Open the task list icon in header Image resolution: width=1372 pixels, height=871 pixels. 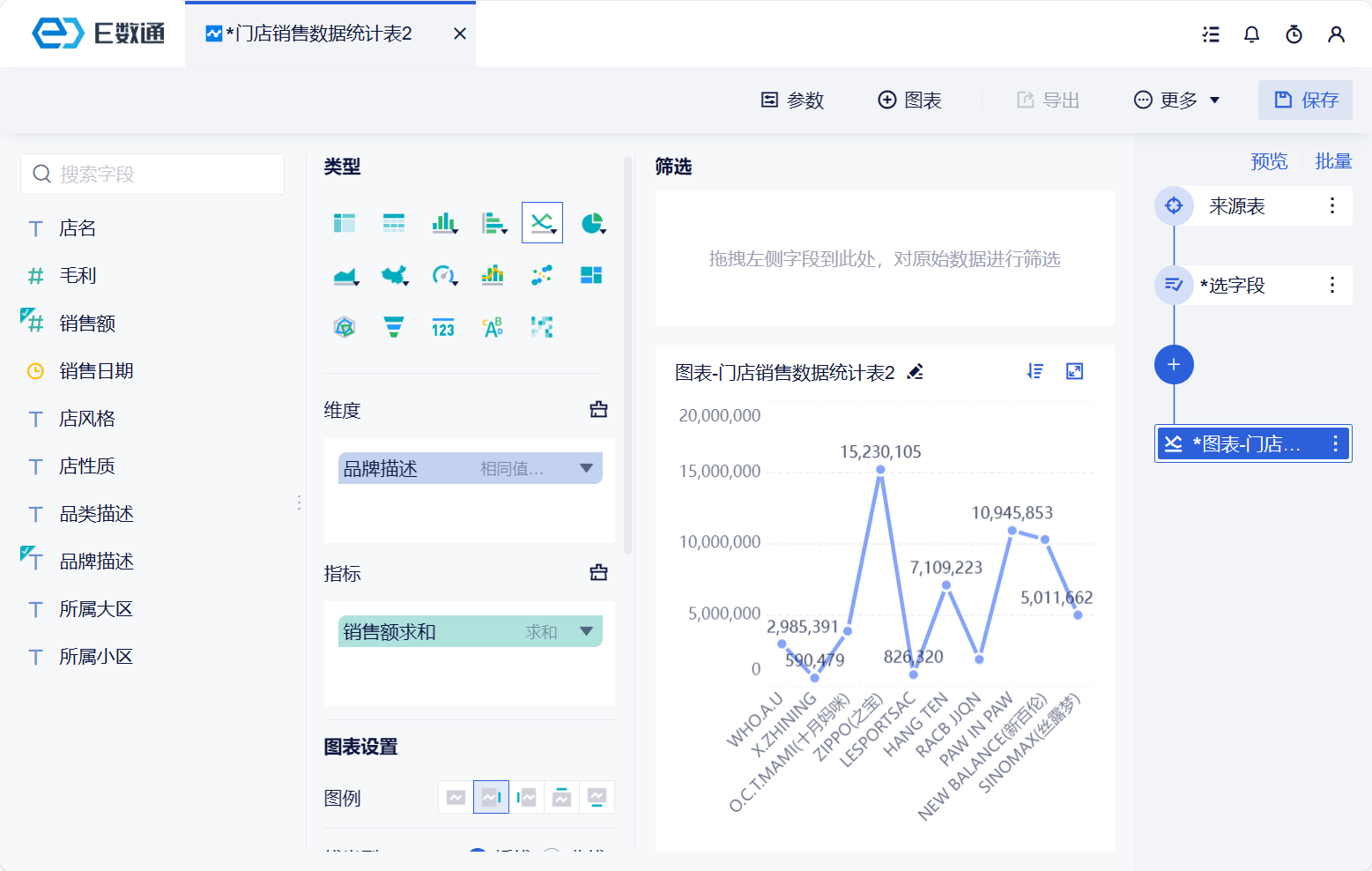(1211, 34)
